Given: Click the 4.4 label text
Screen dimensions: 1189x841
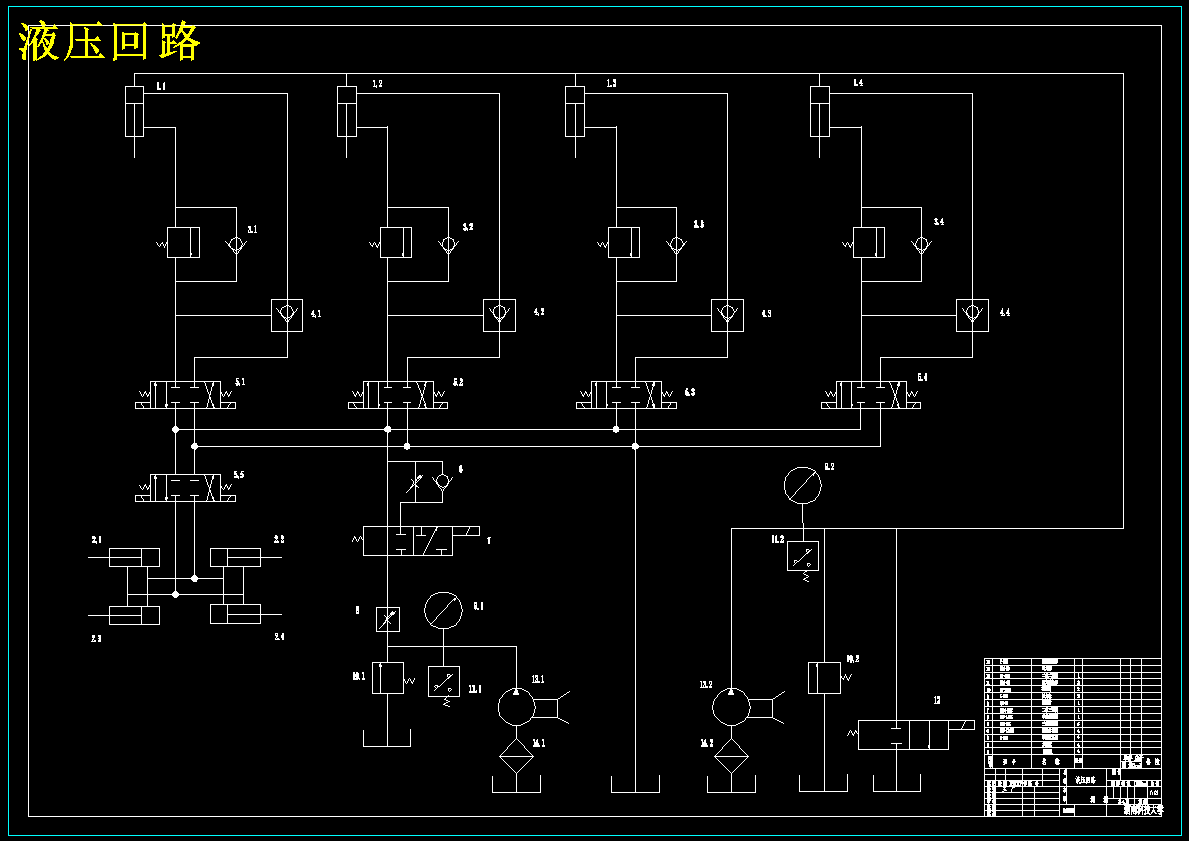Looking at the screenshot, I should [x=1005, y=312].
